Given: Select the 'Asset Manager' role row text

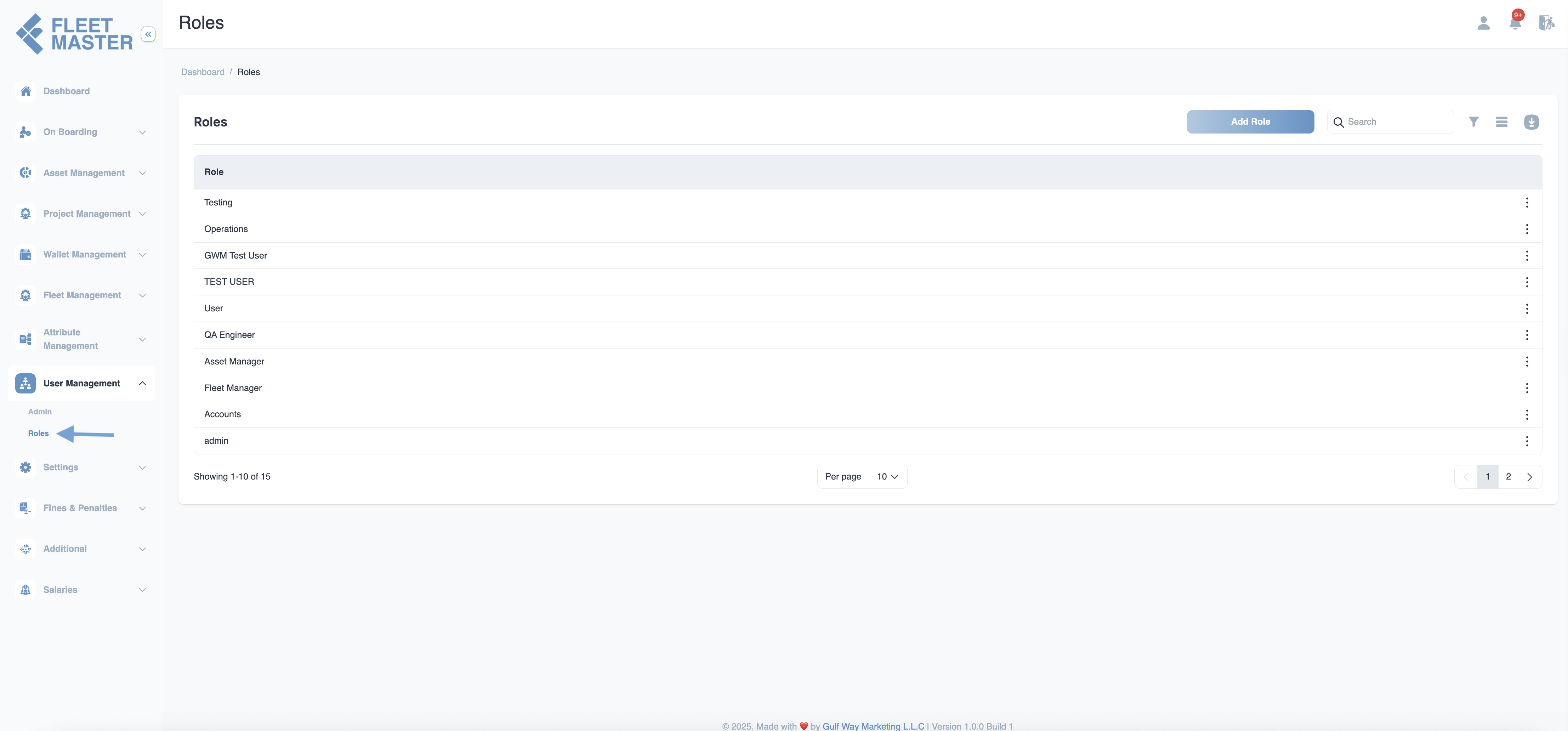Looking at the screenshot, I should coord(234,362).
